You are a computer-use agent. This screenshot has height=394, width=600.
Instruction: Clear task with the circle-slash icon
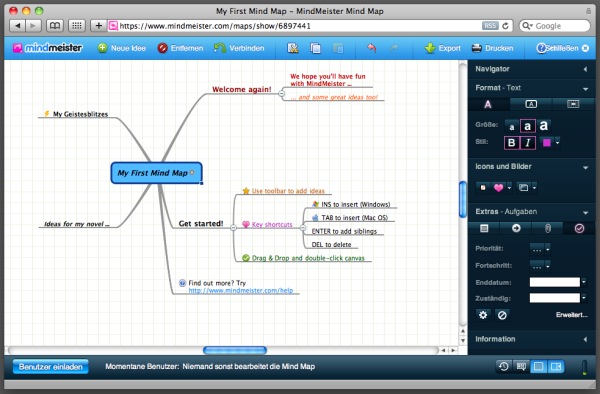pyautogui.click(x=502, y=315)
